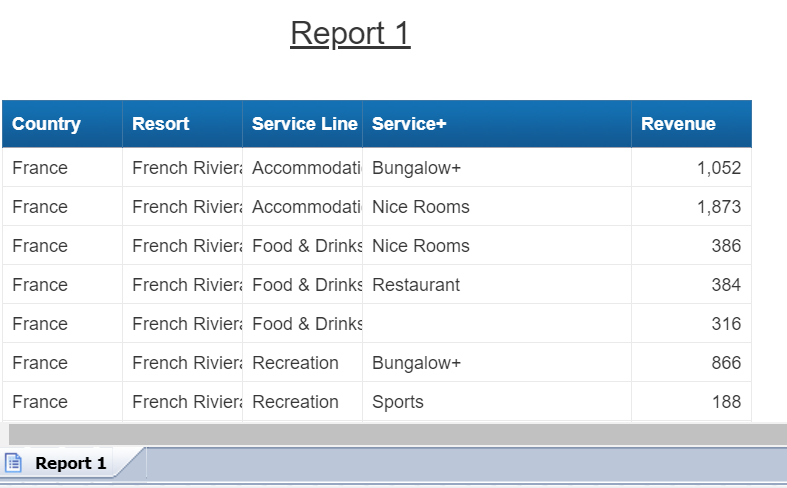This screenshot has height=488, width=787.
Task: Select the revenue cell showing 1,052
Action: [719, 168]
